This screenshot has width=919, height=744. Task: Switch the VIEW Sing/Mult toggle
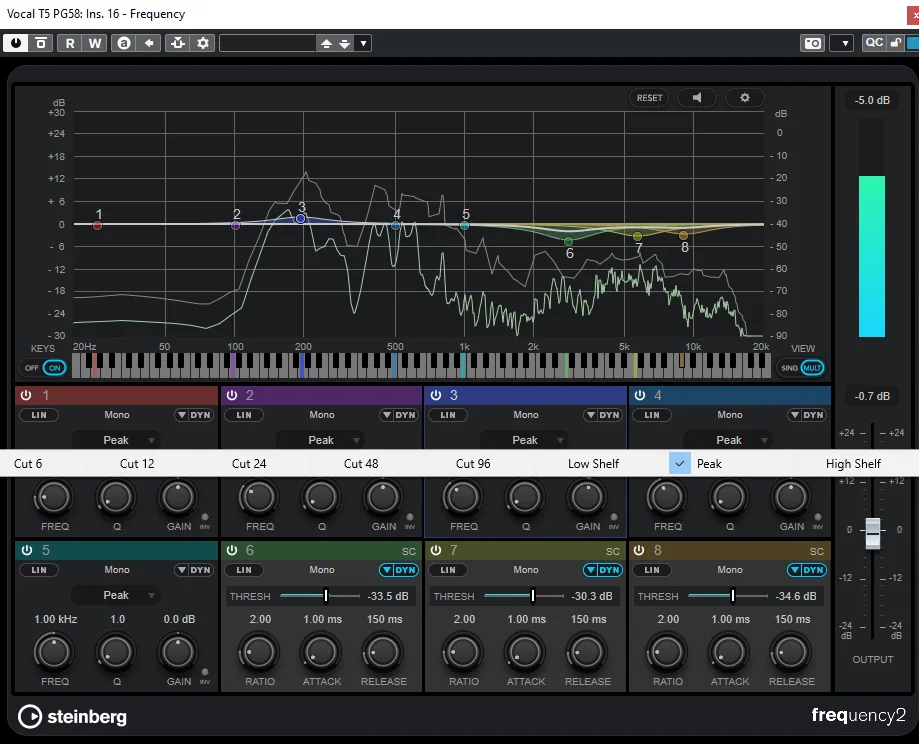pos(801,368)
